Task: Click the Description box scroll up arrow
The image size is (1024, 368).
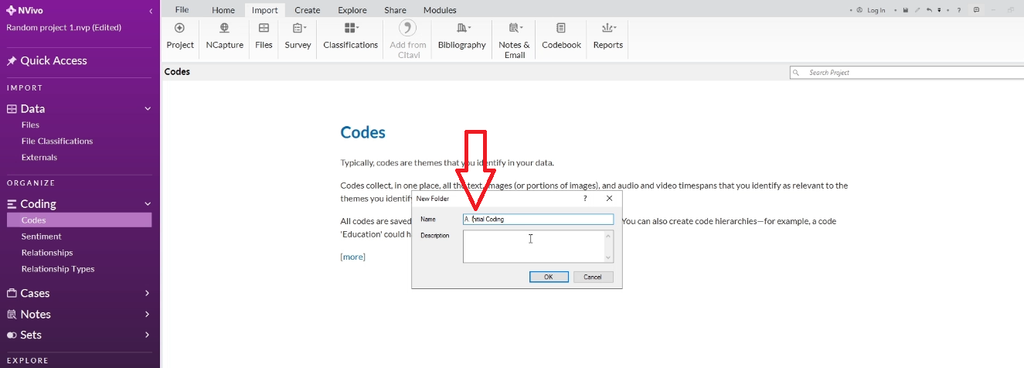Action: point(609,236)
